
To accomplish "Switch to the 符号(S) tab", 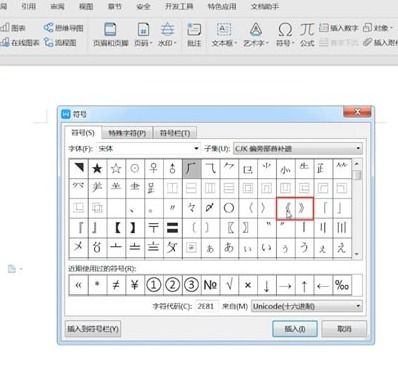I will [x=83, y=133].
